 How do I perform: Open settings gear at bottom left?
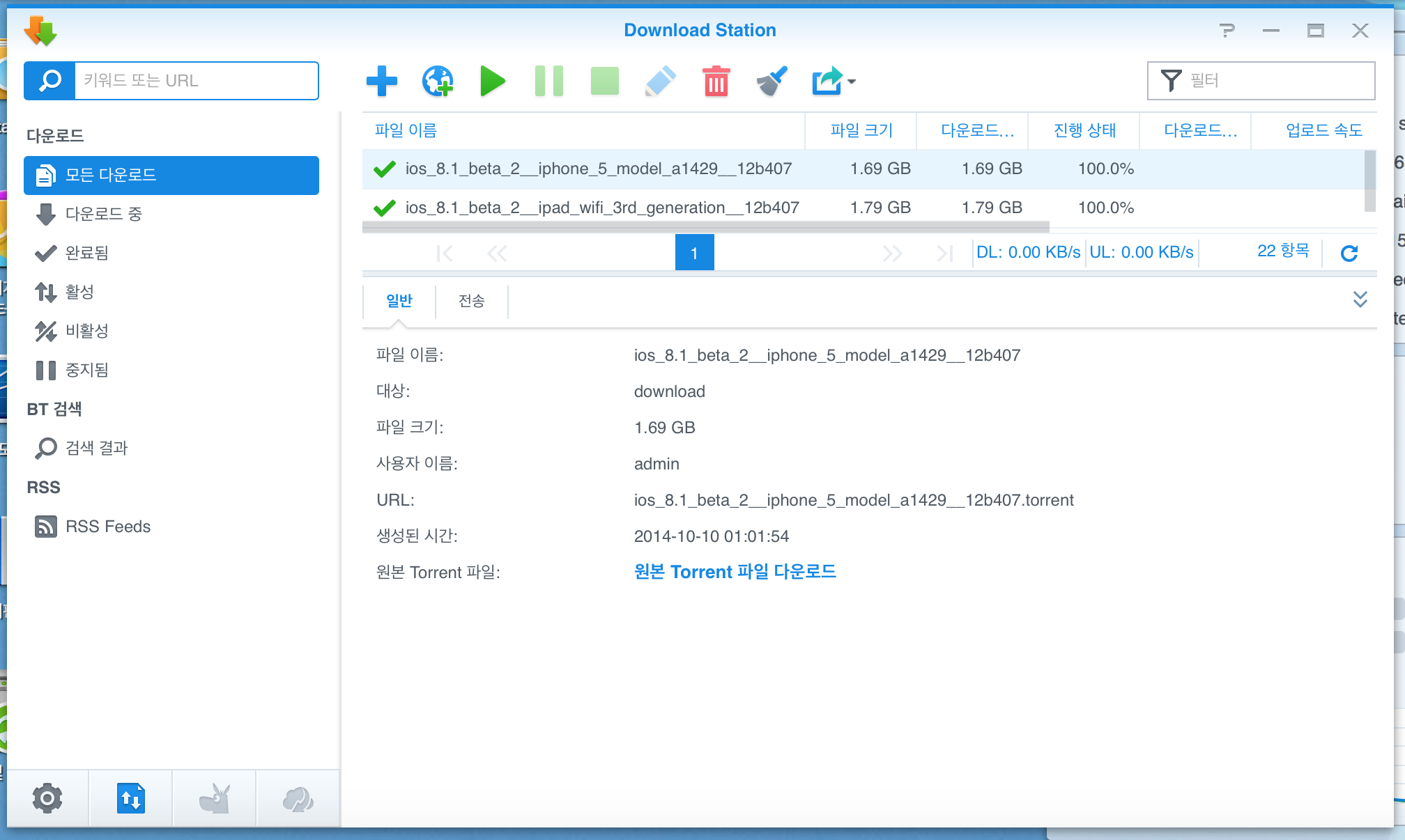pos(47,798)
